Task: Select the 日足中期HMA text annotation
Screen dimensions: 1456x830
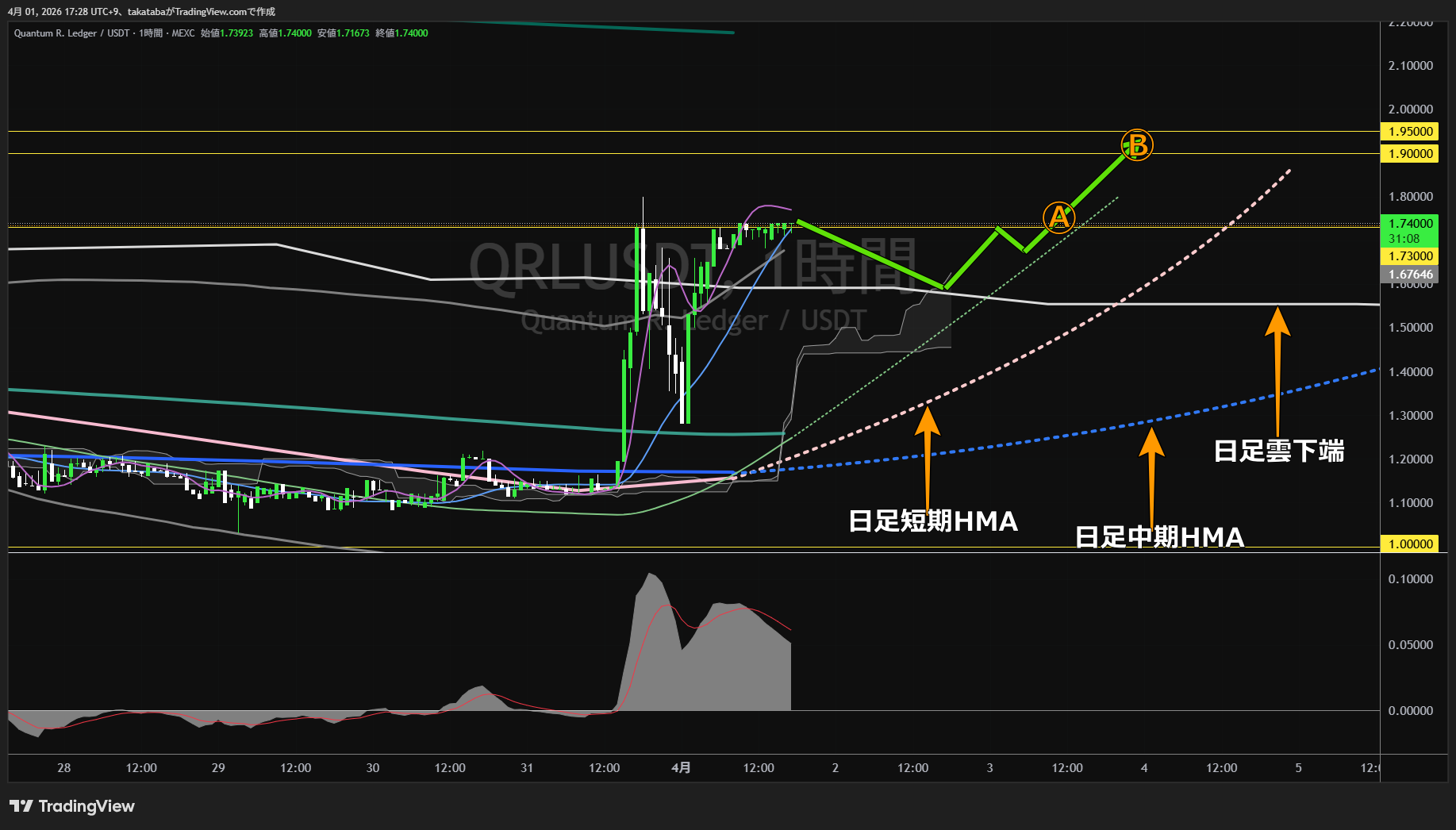Action: point(1159,537)
